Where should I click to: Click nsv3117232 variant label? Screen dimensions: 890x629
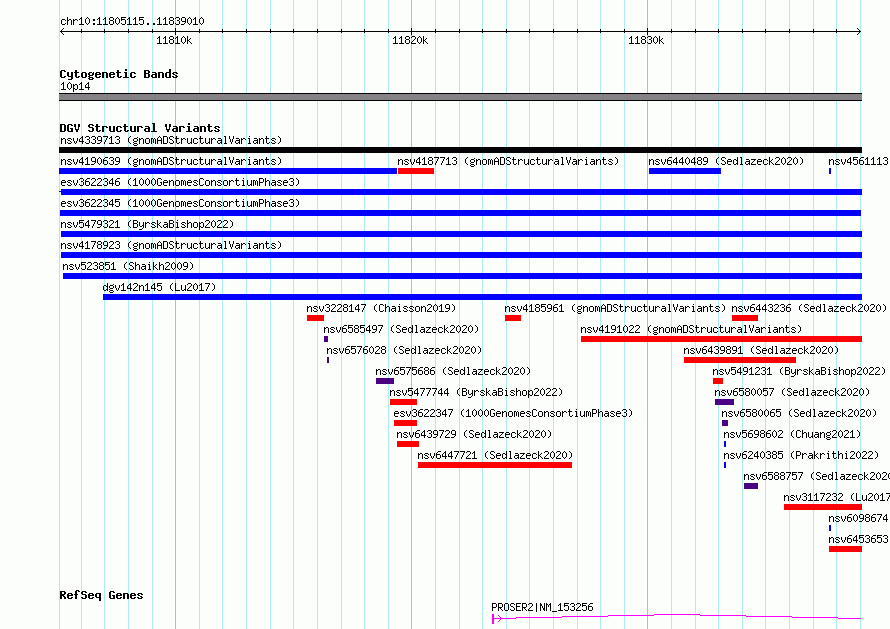(836, 497)
